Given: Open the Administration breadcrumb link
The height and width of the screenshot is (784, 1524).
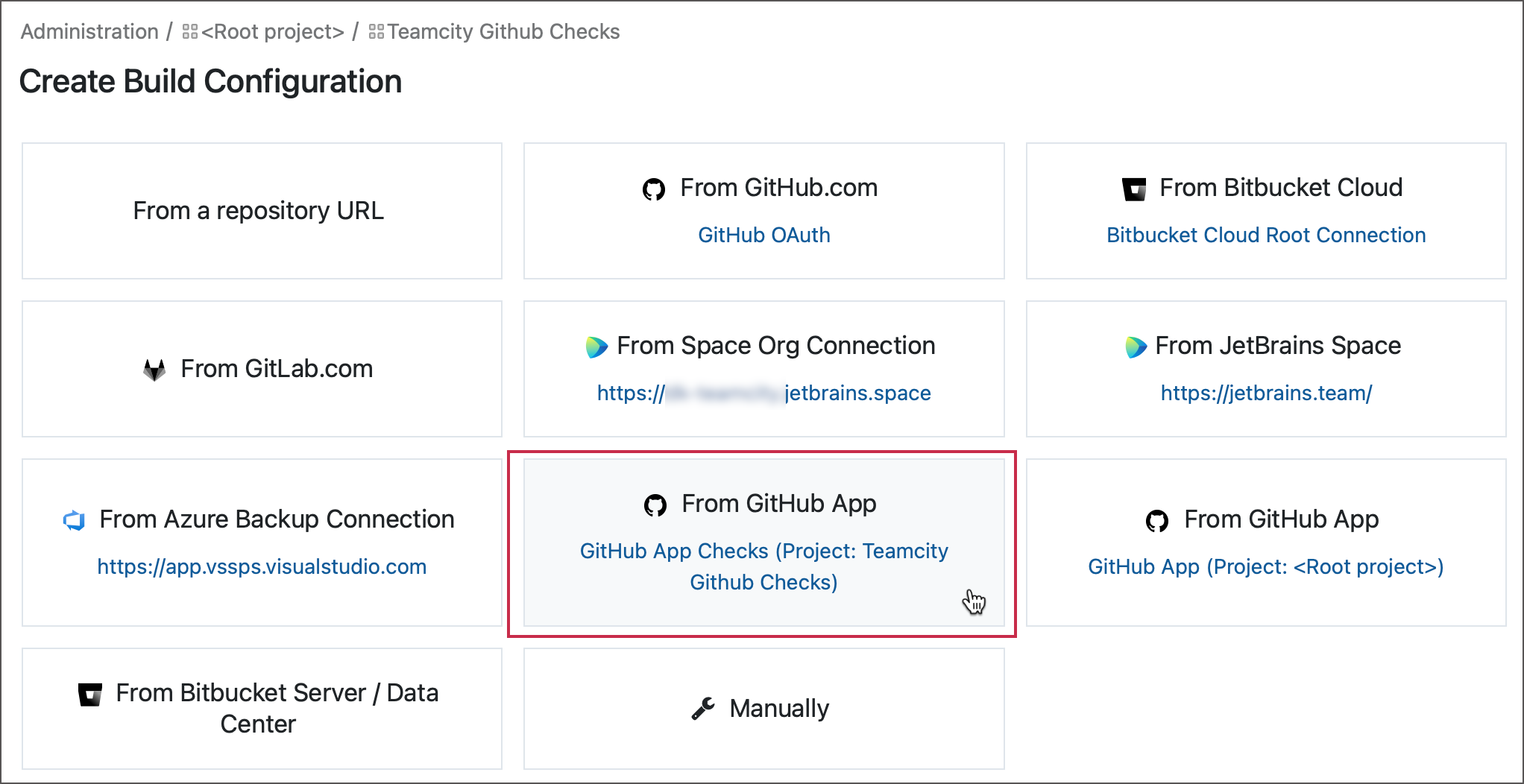Looking at the screenshot, I should (x=89, y=31).
